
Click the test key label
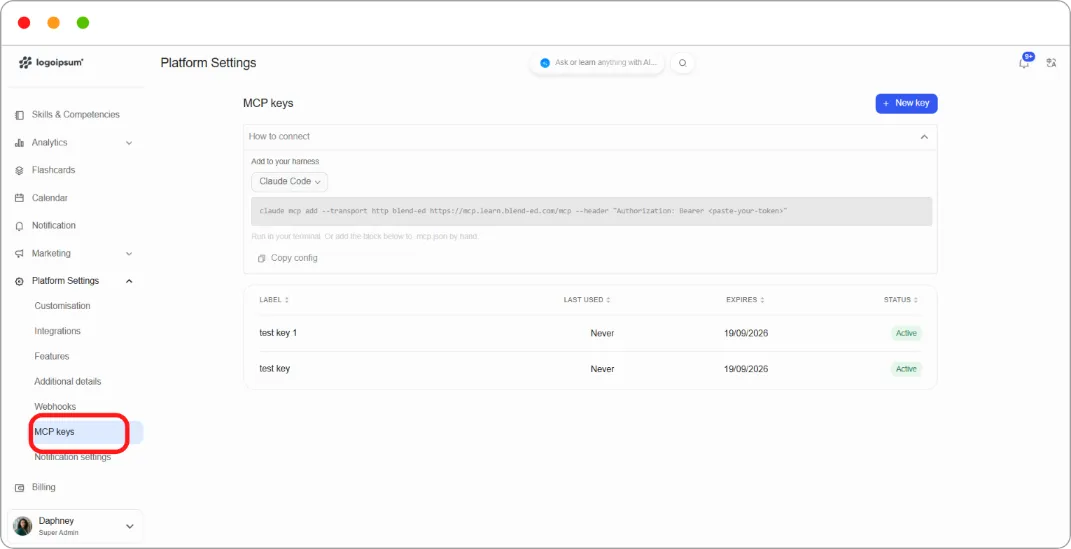275,369
